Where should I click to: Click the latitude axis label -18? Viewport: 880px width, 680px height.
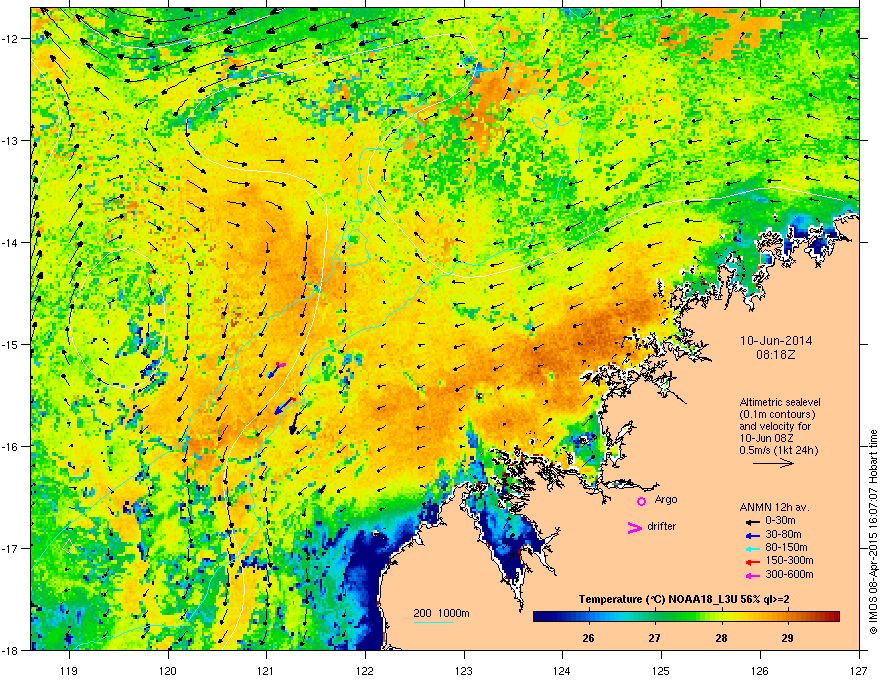[11, 650]
